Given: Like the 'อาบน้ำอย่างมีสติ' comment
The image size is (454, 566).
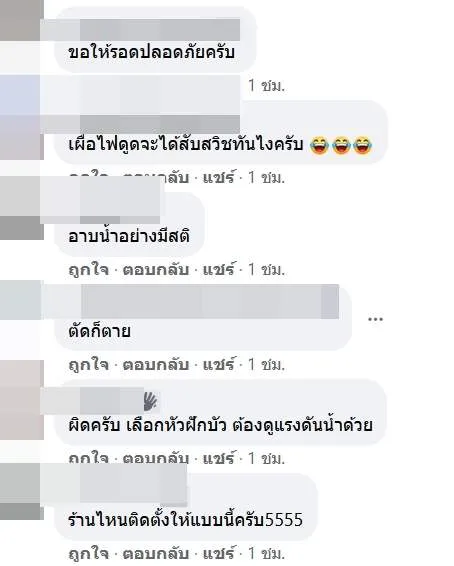Looking at the screenshot, I should pyautogui.click(x=89, y=269).
